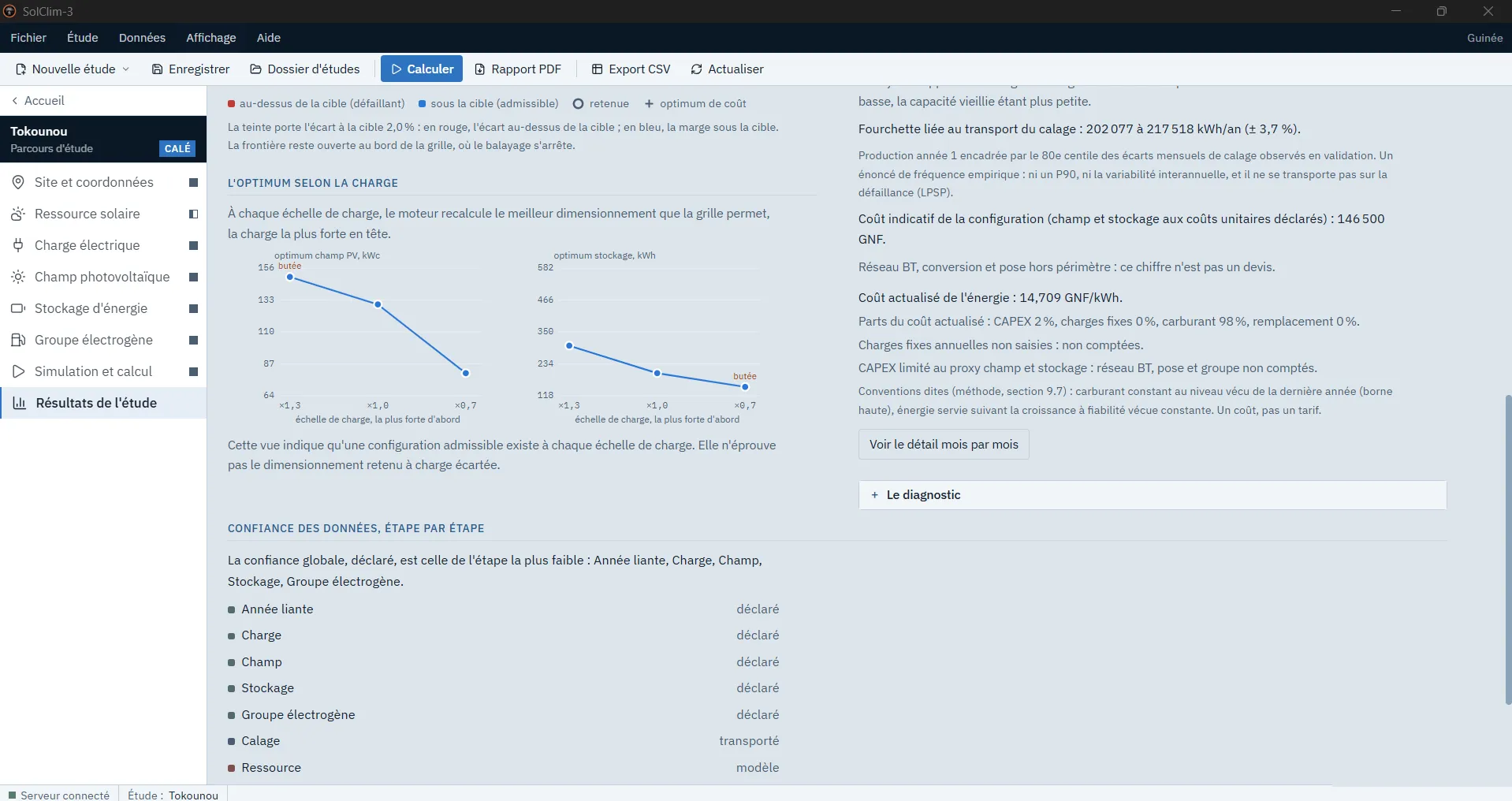Click the Site et coordonnées pin icon

(18, 182)
